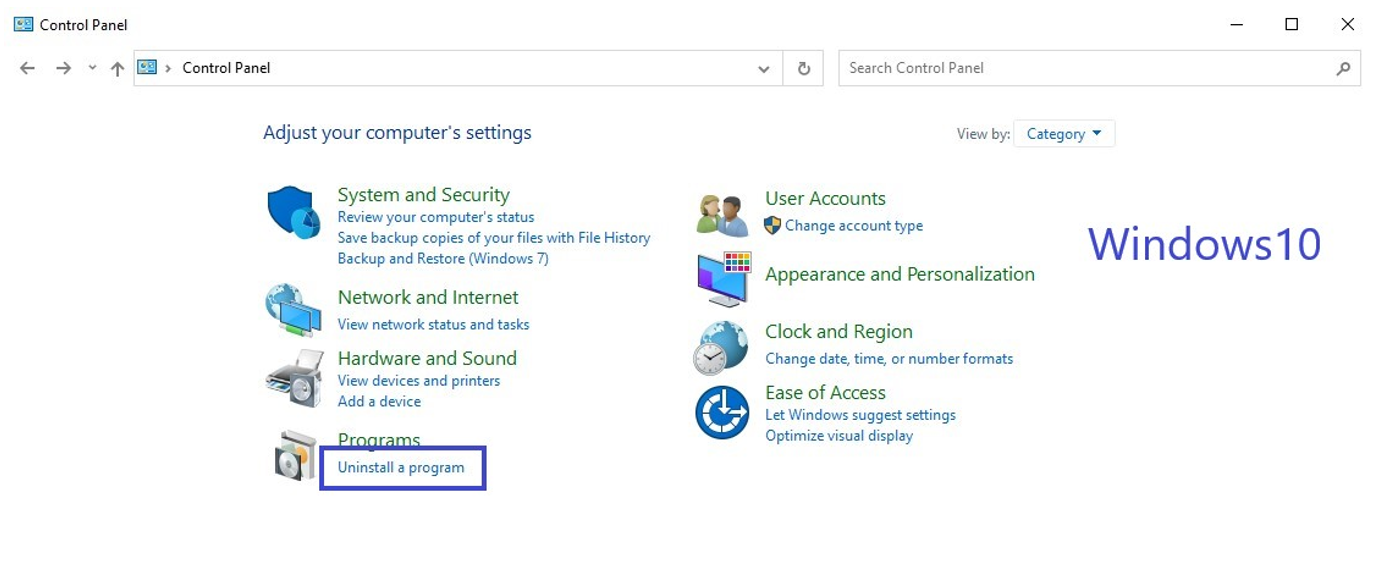Expand the View by Category dropdown

point(1064,134)
